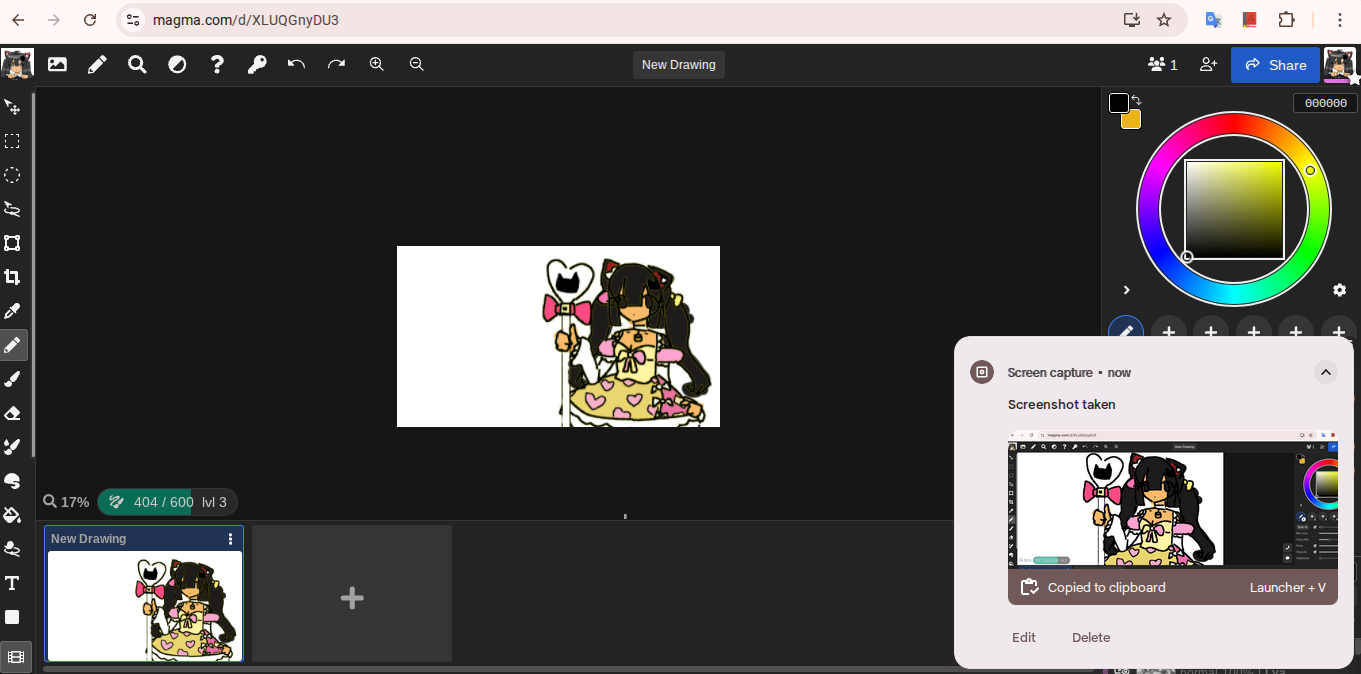Select the Eyedropper tool
Image resolution: width=1361 pixels, height=674 pixels.
(13, 311)
